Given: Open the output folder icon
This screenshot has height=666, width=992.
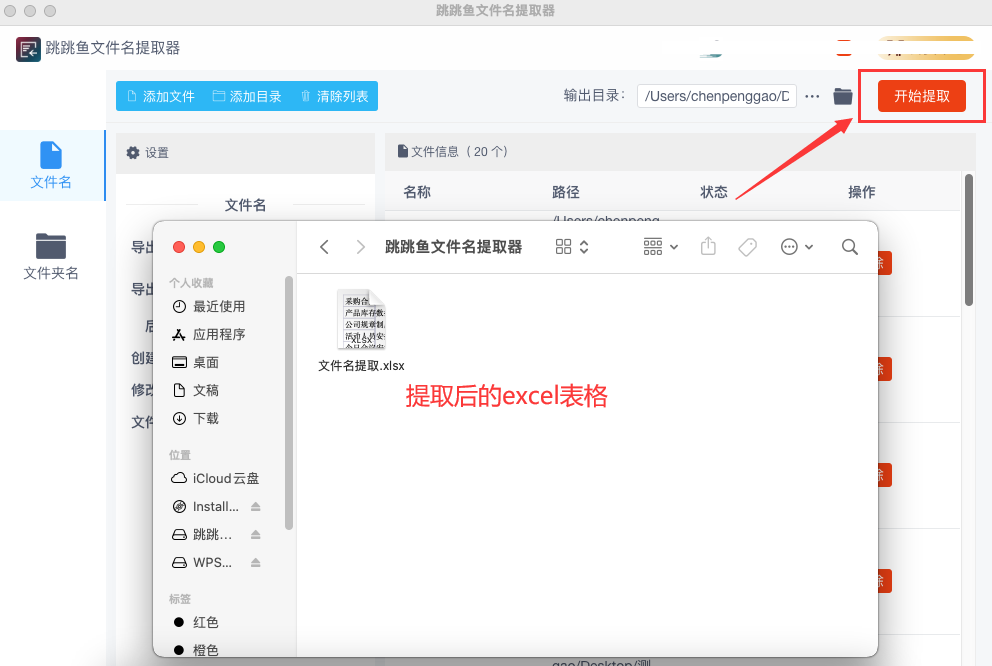Looking at the screenshot, I should coord(843,96).
